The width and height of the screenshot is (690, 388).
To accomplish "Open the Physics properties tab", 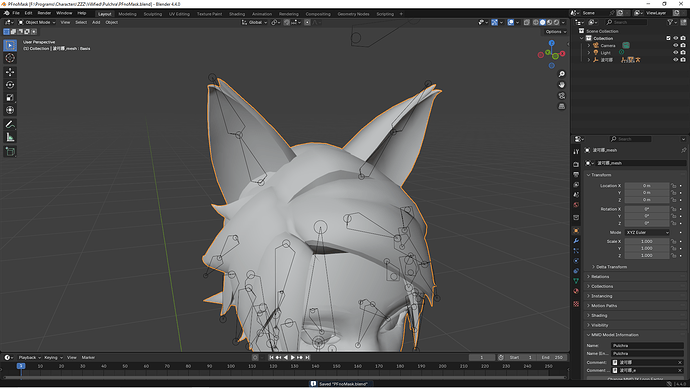I will click(x=576, y=261).
